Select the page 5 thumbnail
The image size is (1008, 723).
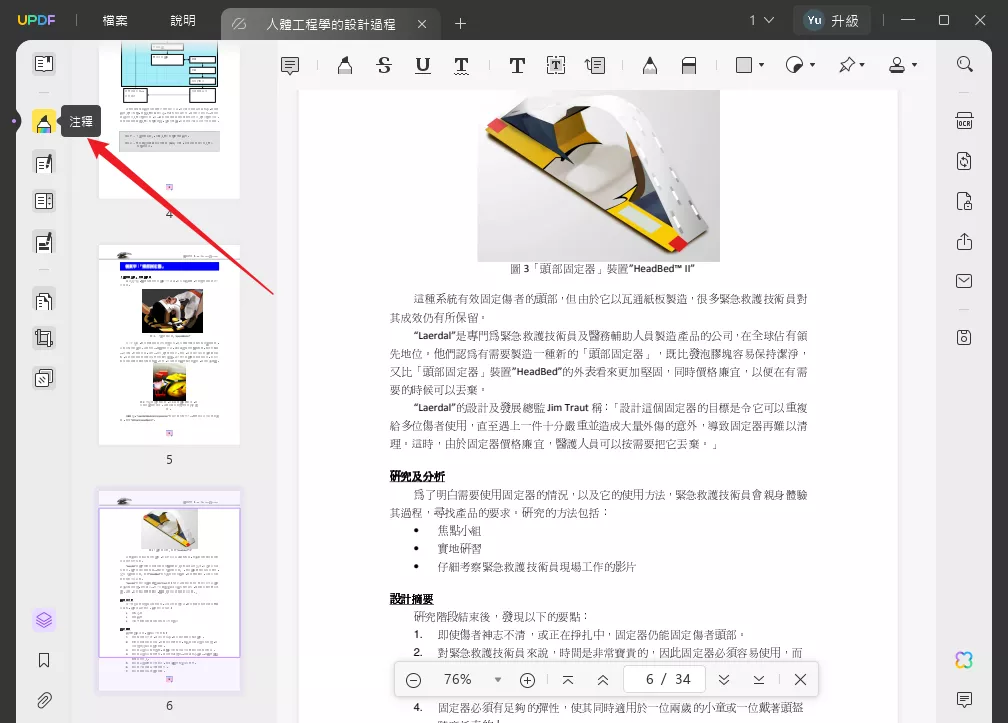click(x=169, y=344)
